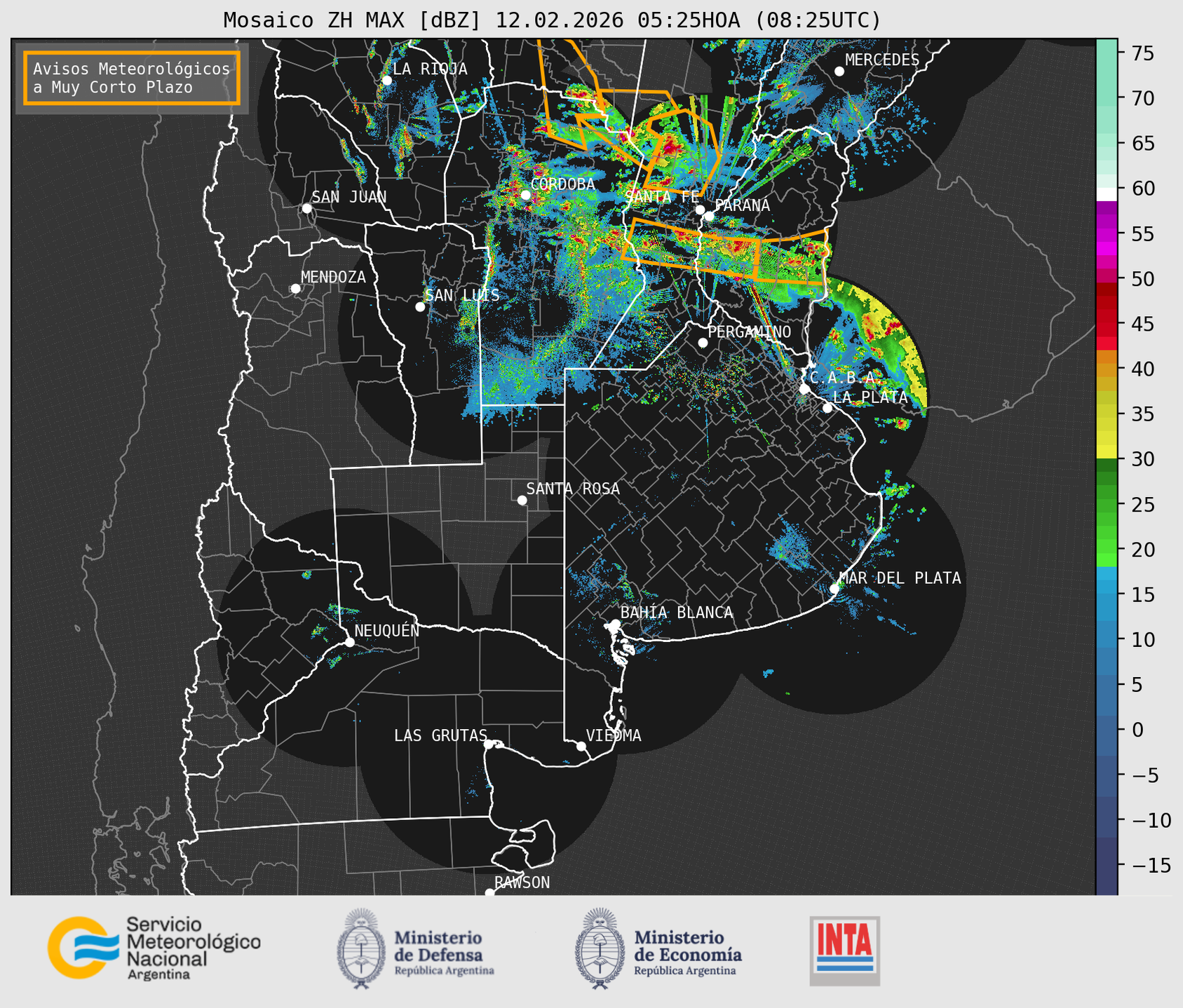The width and height of the screenshot is (1183, 1008).
Task: Click the INTA logo
Action: tap(844, 951)
